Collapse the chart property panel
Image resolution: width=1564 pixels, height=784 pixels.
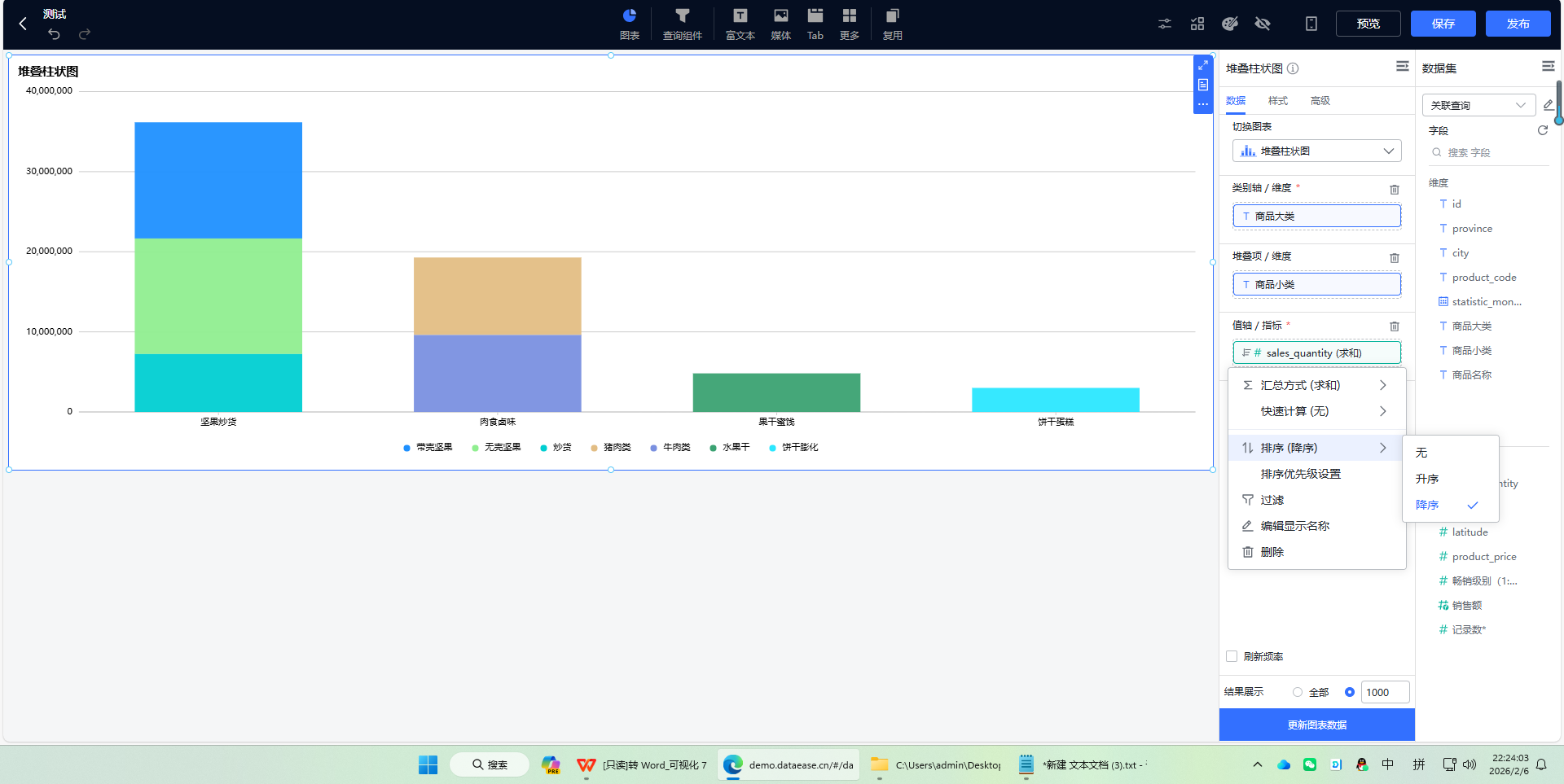tap(1403, 66)
